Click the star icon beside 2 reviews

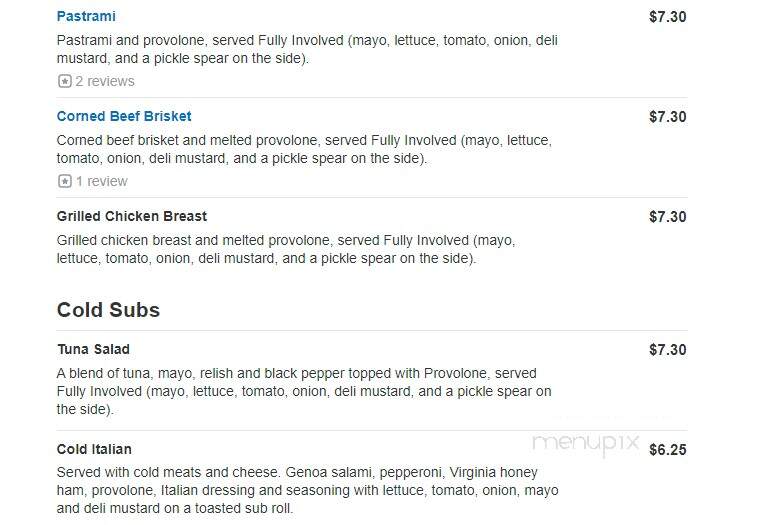tap(64, 81)
